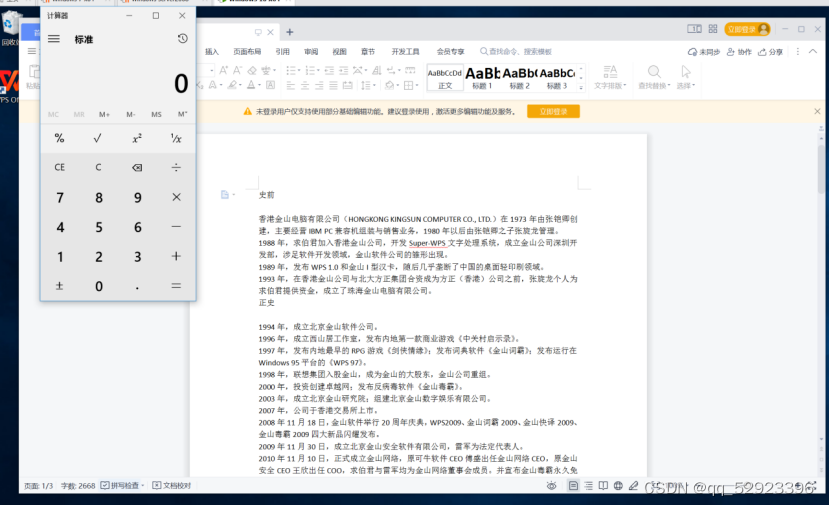Click the calculator x squared key
Viewport: 829px width, 506px height.
(137, 139)
